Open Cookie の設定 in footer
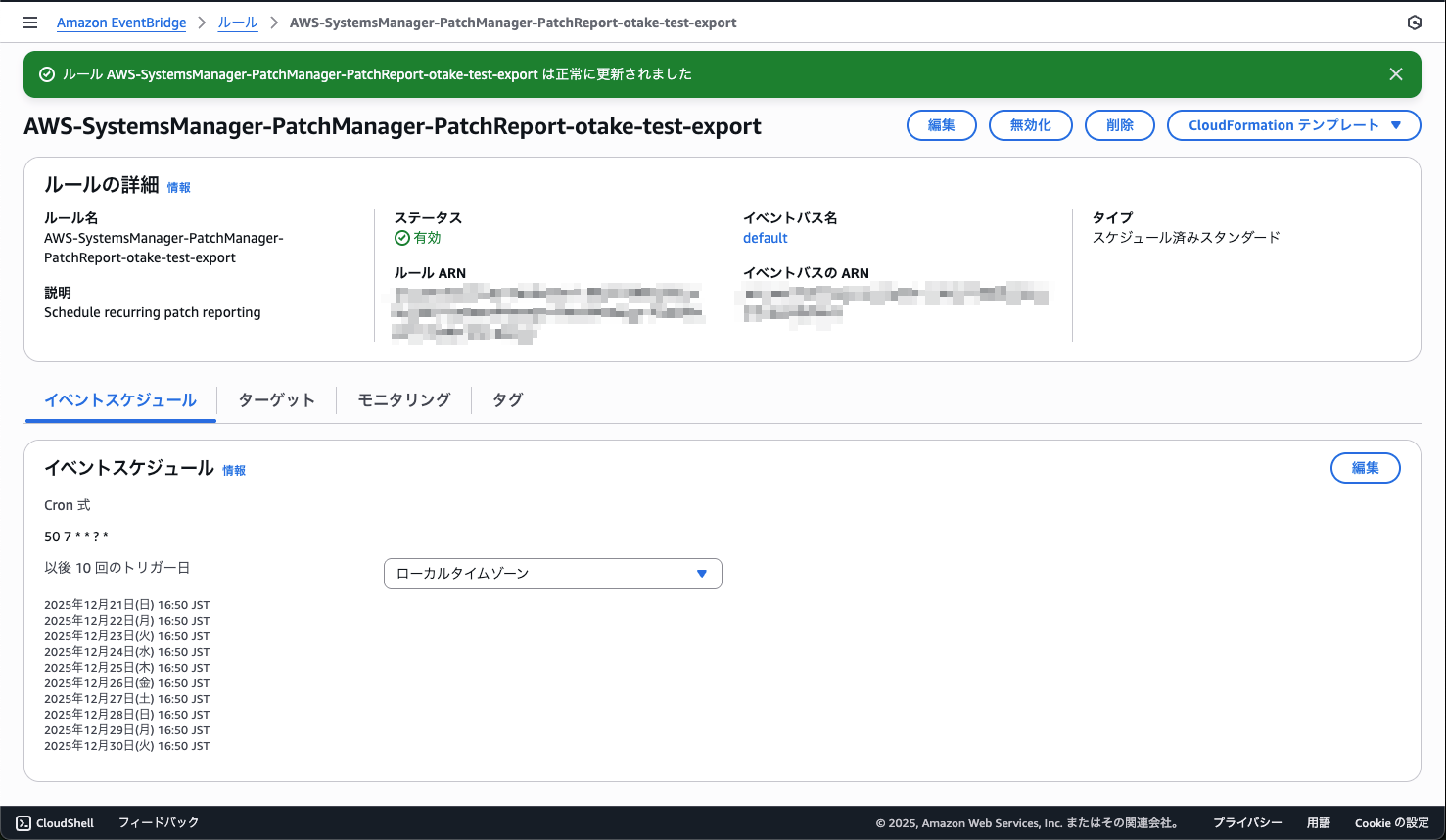This screenshot has width=1446, height=840. click(1391, 823)
